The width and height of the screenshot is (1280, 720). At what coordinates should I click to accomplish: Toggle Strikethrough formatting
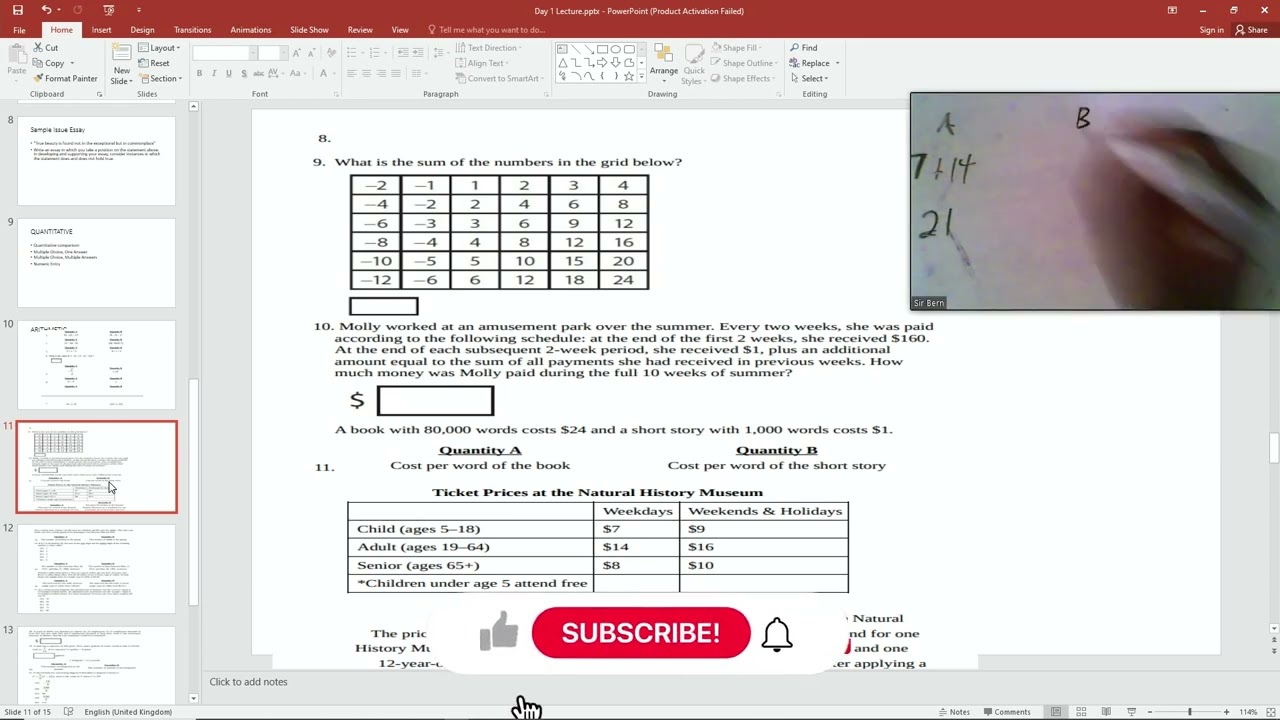click(x=259, y=74)
